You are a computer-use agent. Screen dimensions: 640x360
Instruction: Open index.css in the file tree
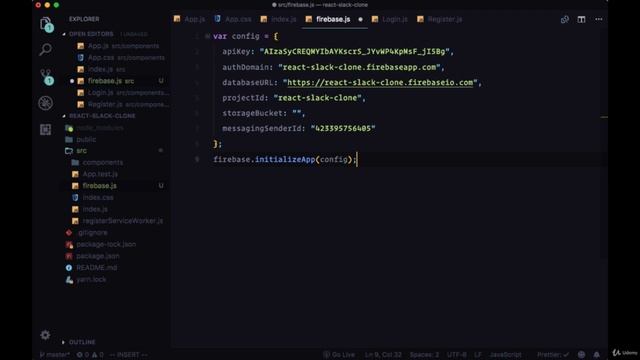coord(98,198)
